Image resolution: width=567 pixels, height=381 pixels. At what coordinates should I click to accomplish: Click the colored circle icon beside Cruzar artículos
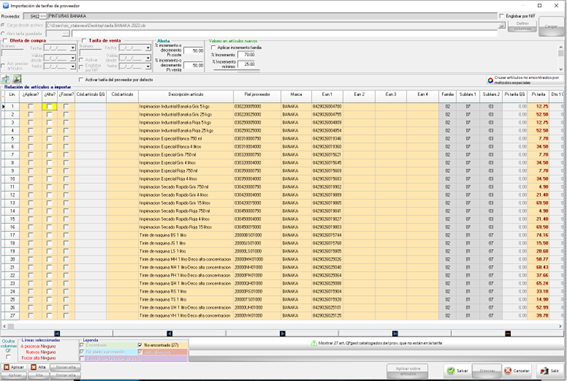[x=490, y=80]
